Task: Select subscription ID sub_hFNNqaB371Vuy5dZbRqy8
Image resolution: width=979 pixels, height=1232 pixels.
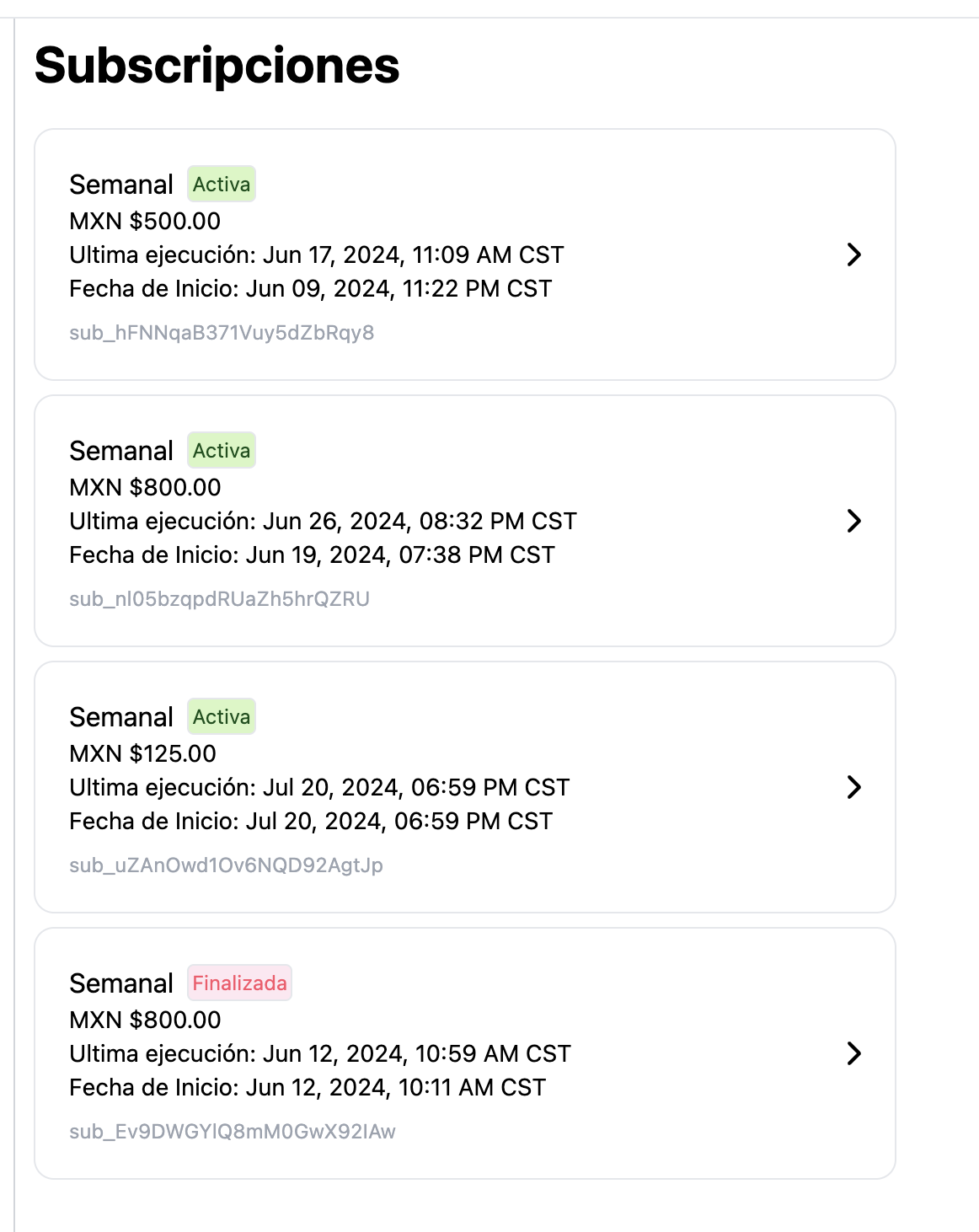Action: [x=222, y=333]
